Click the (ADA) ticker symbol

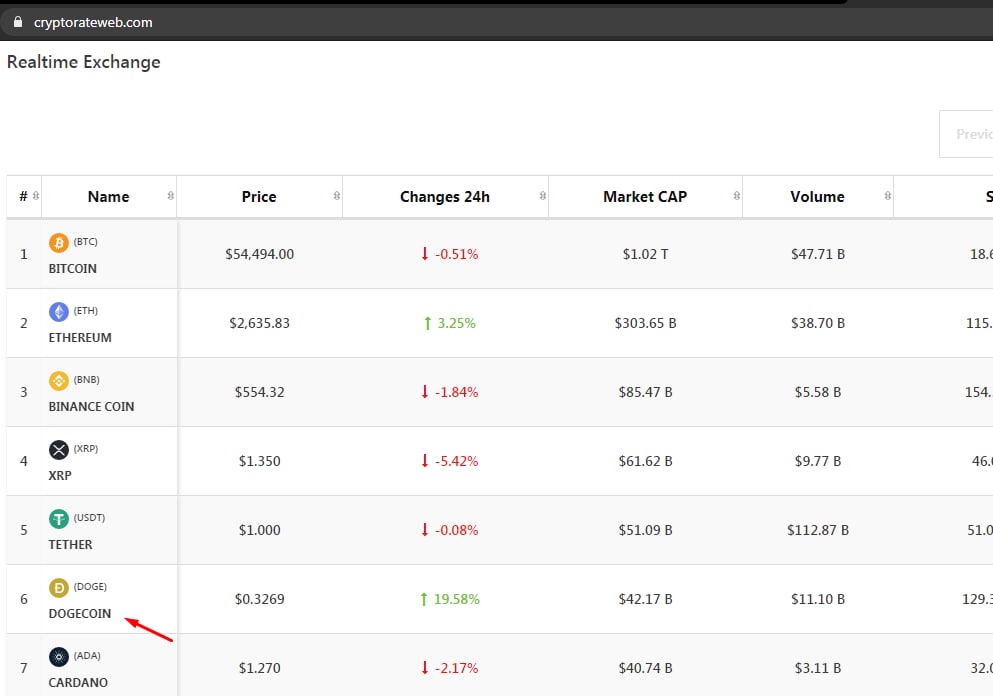coord(87,655)
